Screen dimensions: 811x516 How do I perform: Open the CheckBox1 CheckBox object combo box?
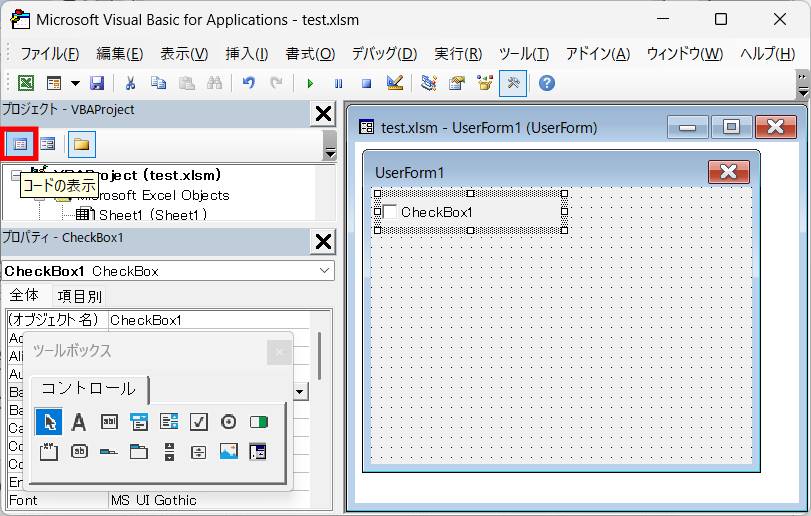(x=169, y=271)
